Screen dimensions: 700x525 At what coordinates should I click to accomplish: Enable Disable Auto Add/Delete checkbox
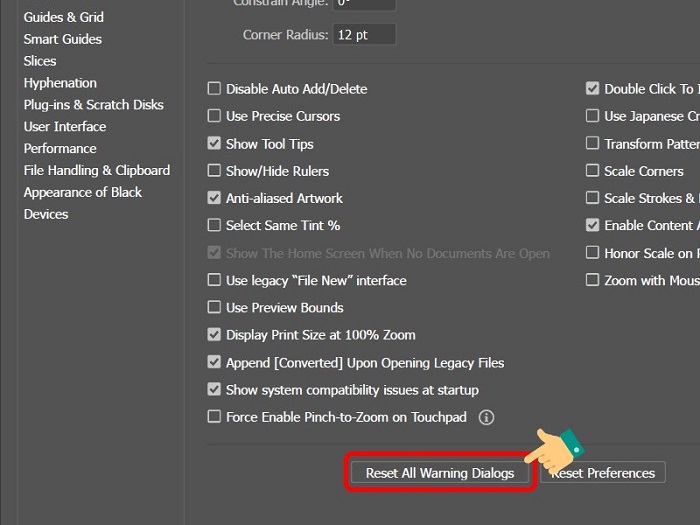coord(214,89)
